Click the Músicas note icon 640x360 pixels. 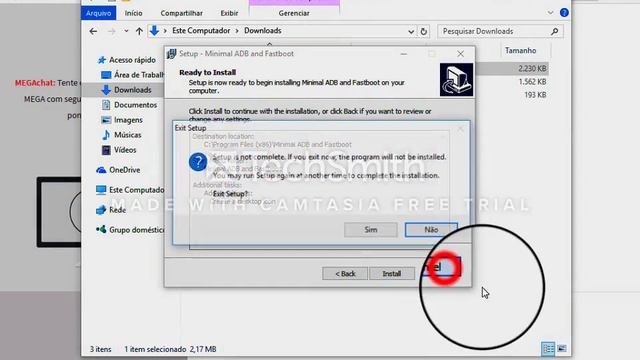(106, 135)
